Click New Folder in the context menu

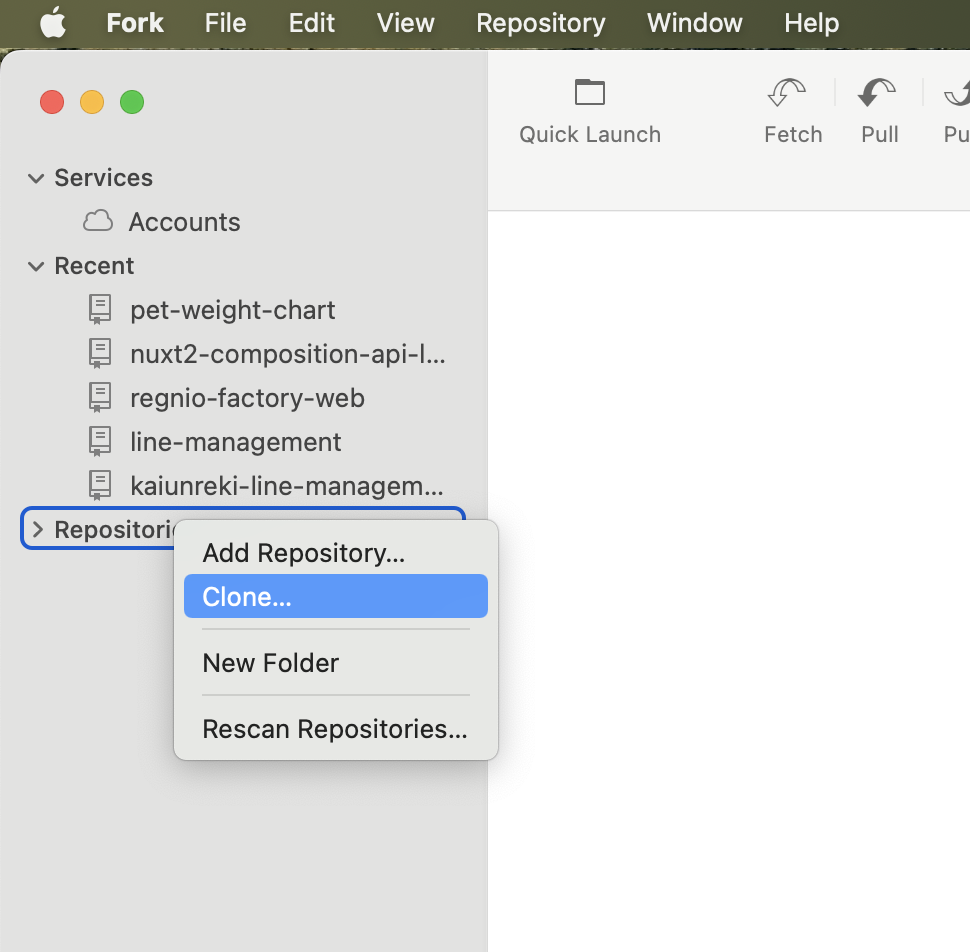(271, 663)
